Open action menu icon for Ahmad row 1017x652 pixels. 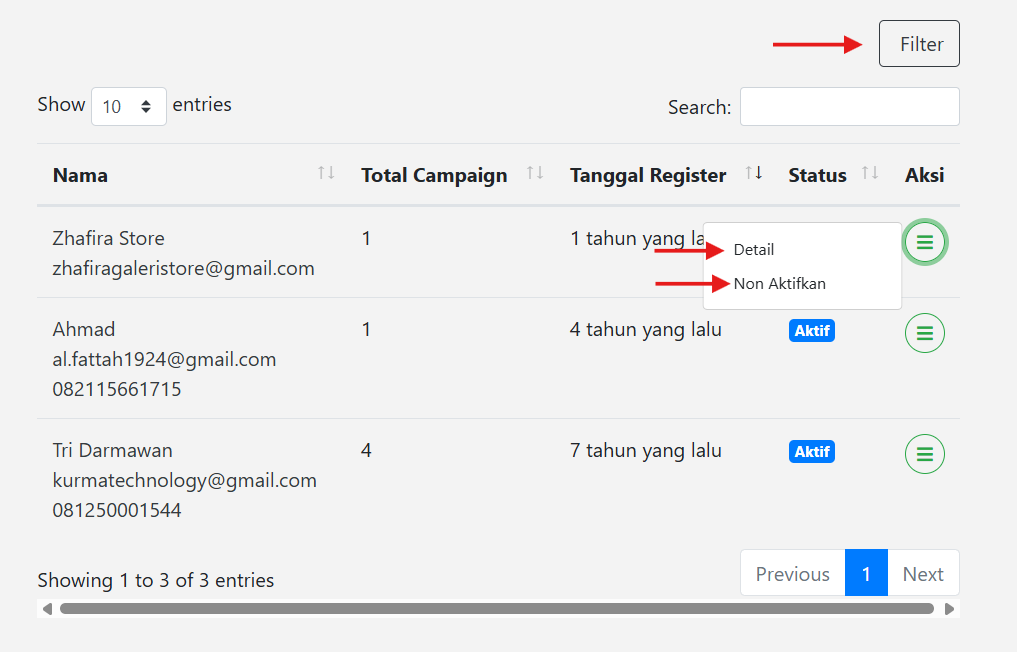point(924,333)
